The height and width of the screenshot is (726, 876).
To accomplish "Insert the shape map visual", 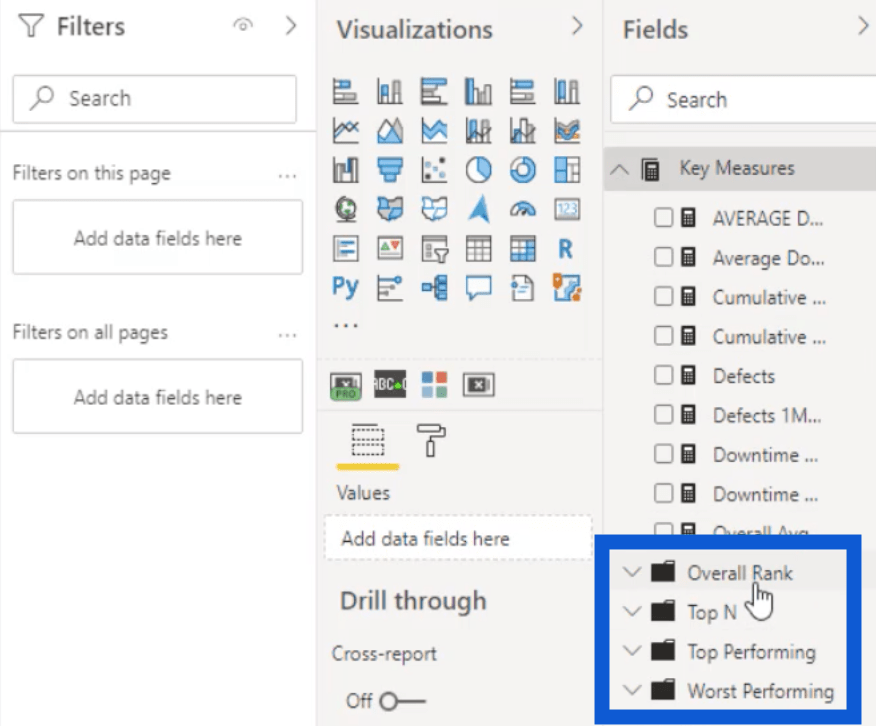I will (434, 209).
